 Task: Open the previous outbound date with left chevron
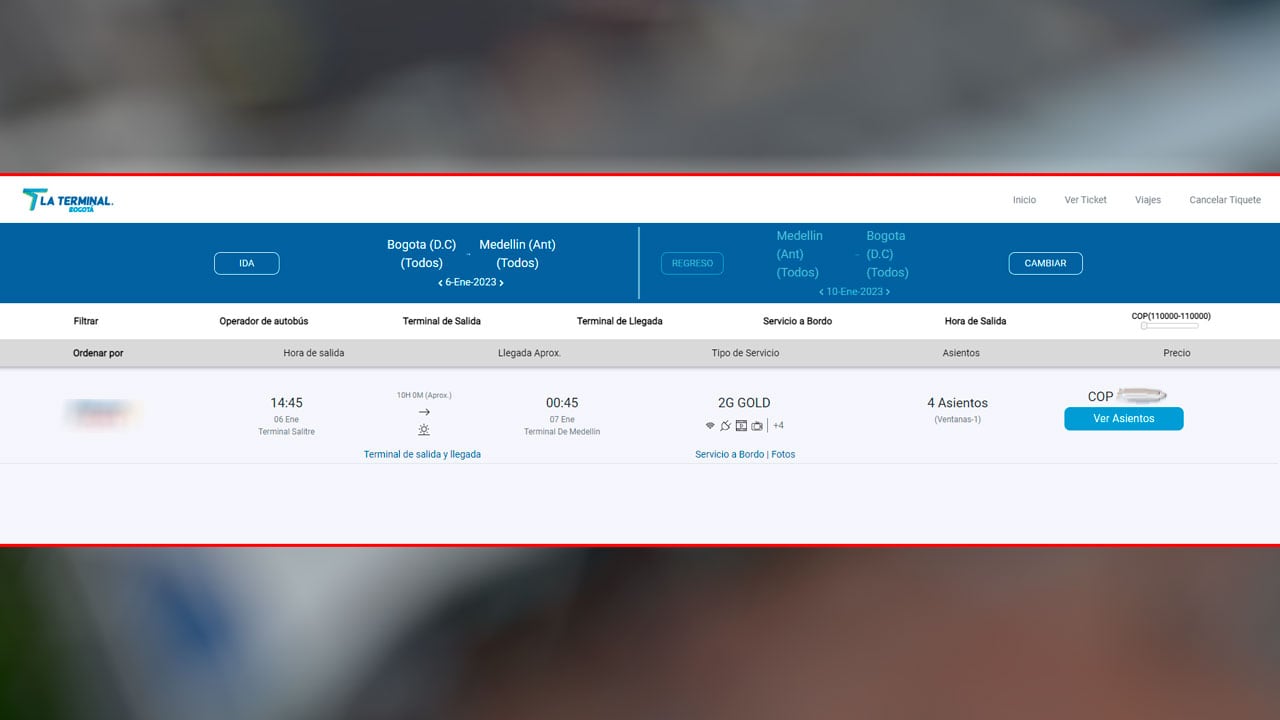[440, 283]
